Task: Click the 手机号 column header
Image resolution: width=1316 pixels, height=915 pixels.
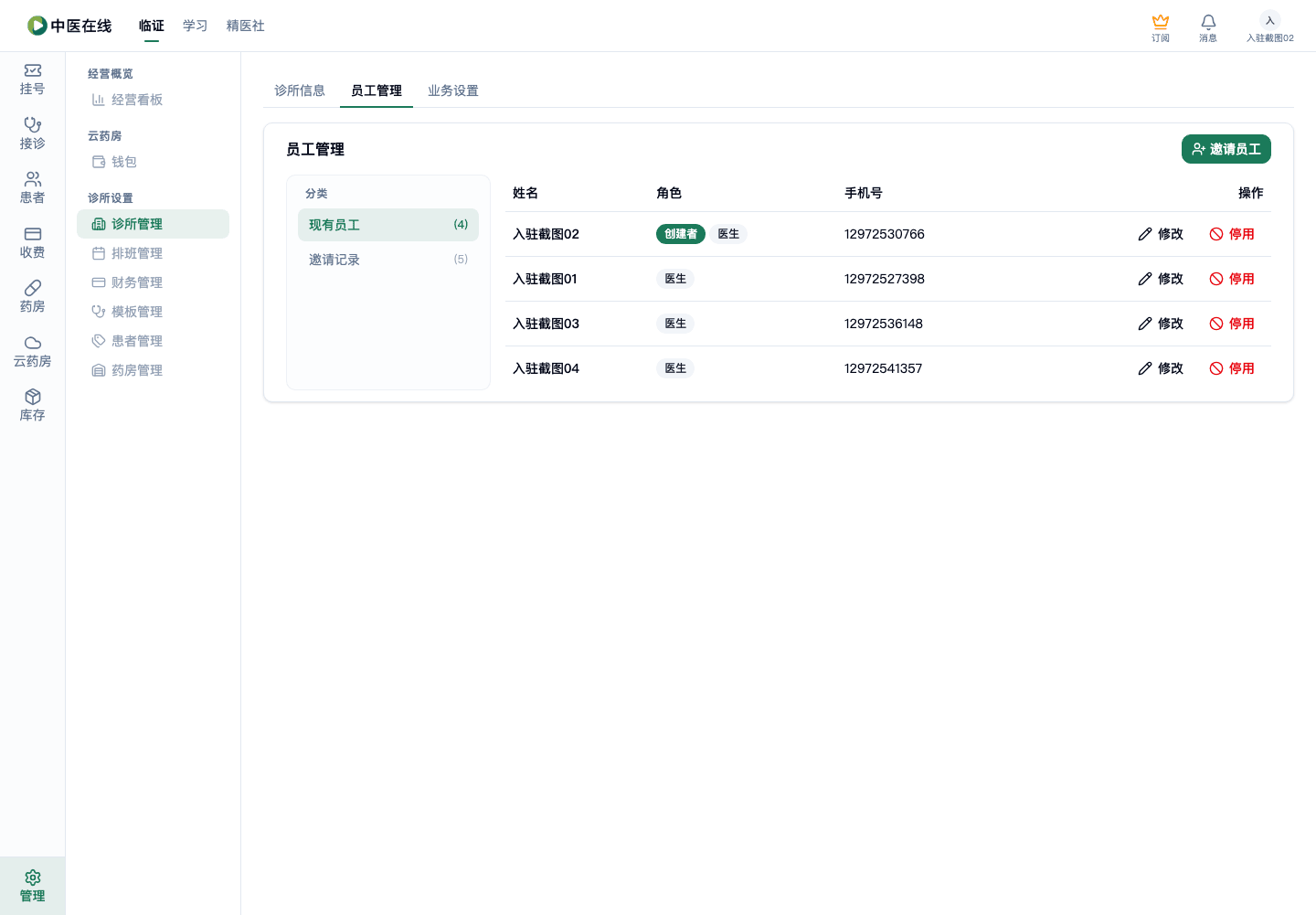Action: 864,193
